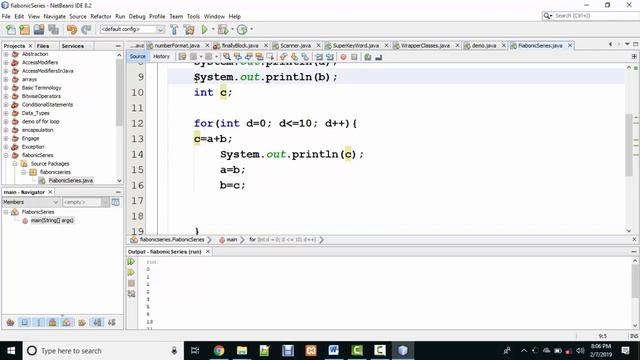Click the Source view button
Screen dimensions: 640x360
138,57
